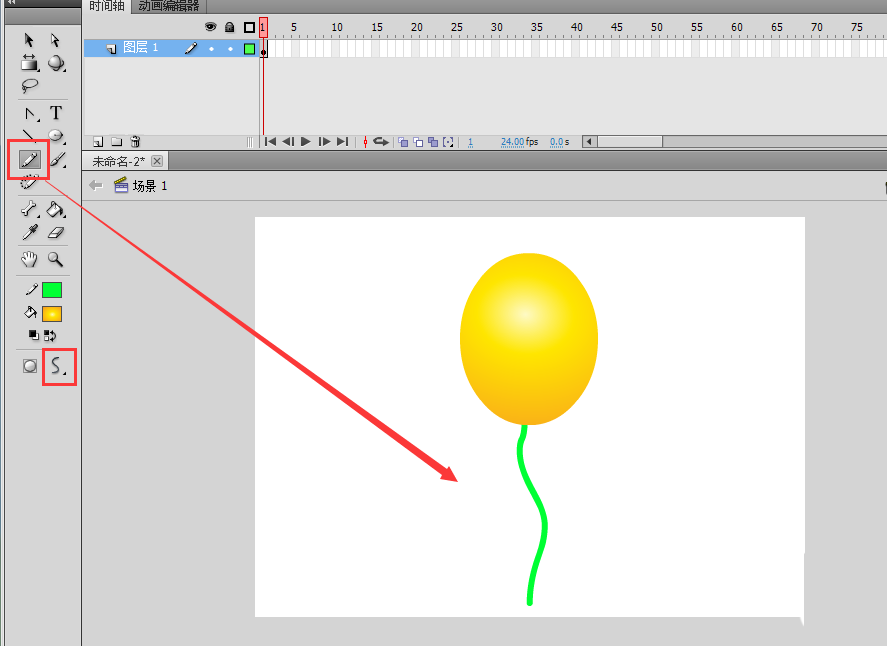This screenshot has height=646, width=887.
Task: Click Center Frame red marker button
Action: coord(365,141)
